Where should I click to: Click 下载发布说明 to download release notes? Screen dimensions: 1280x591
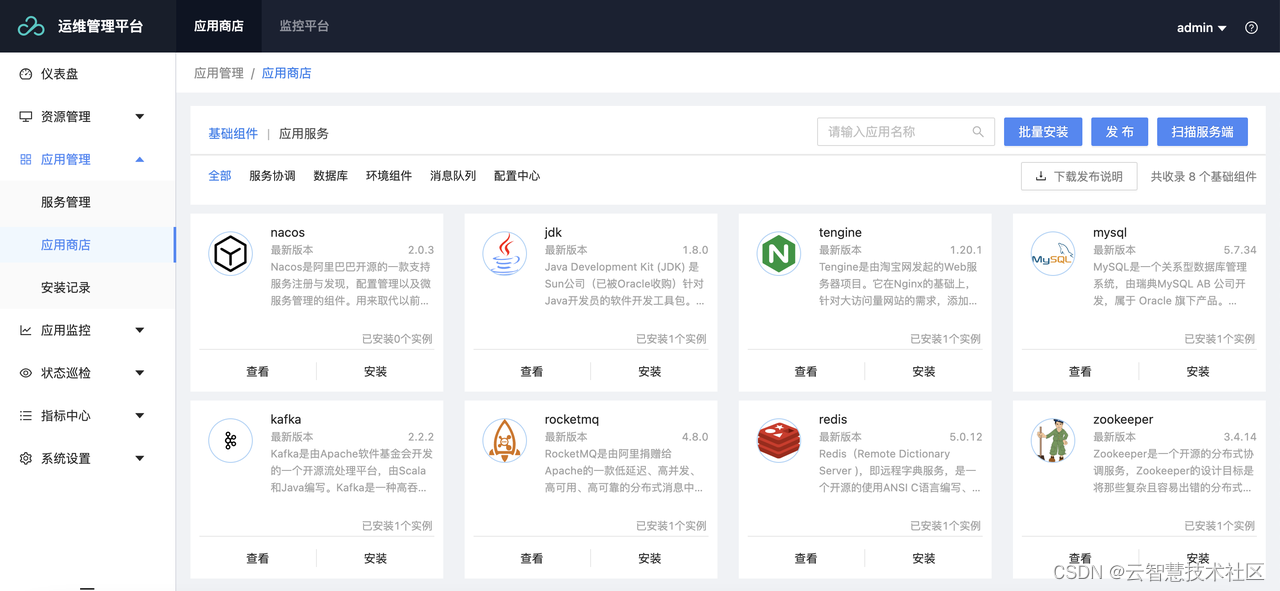tap(1079, 176)
